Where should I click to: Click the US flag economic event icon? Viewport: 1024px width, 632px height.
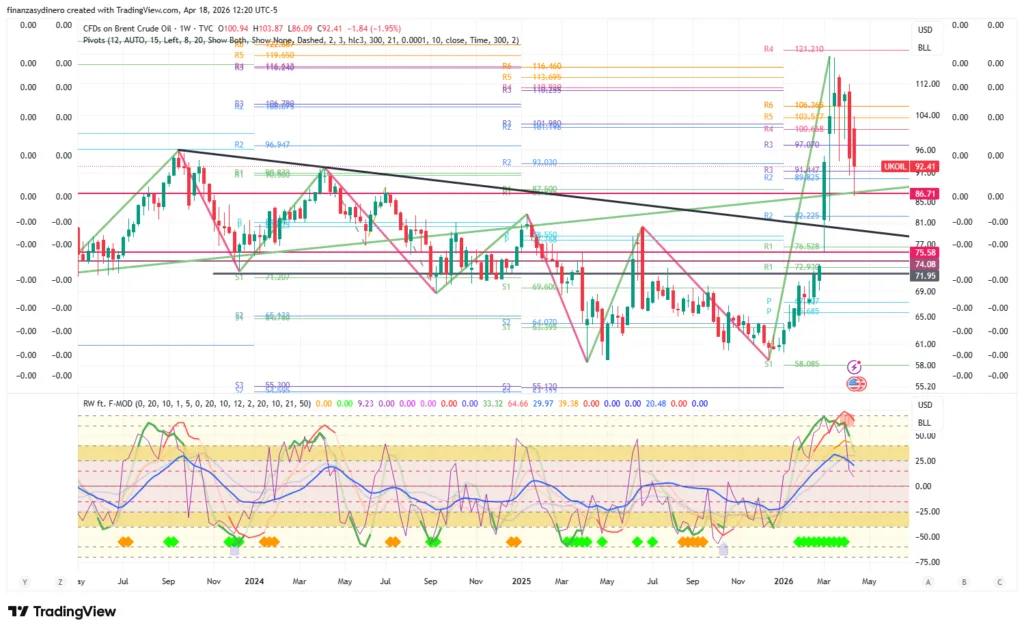(856, 383)
